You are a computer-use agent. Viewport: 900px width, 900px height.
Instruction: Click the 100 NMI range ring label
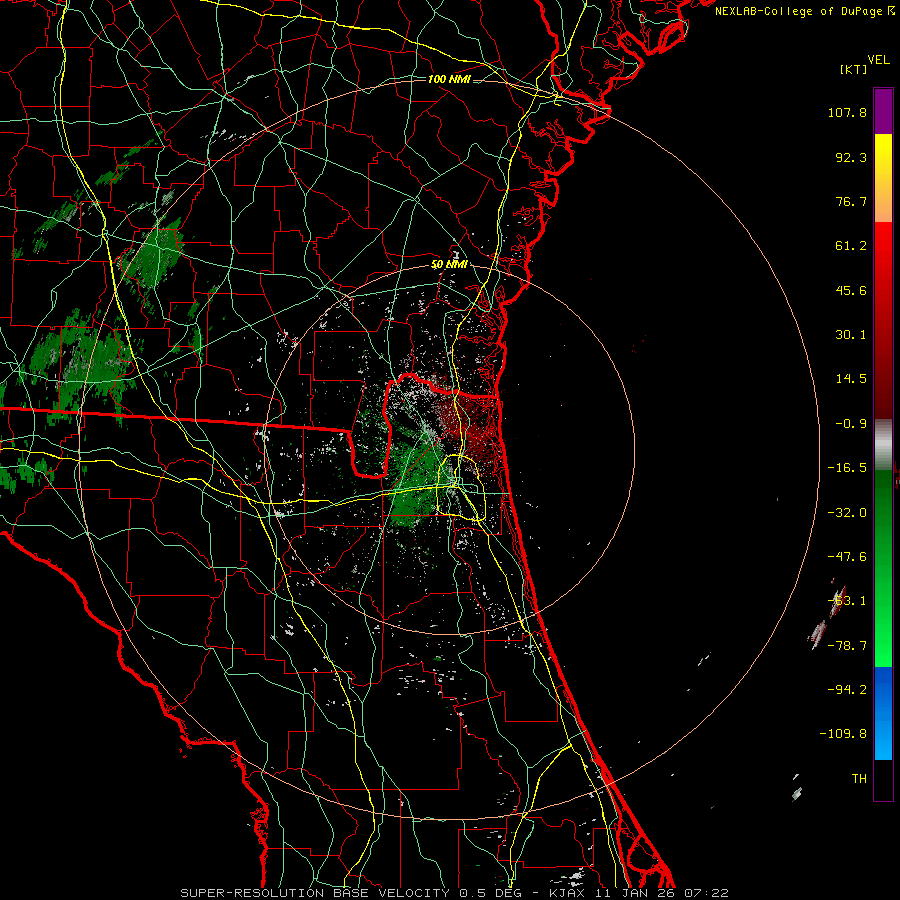[449, 79]
